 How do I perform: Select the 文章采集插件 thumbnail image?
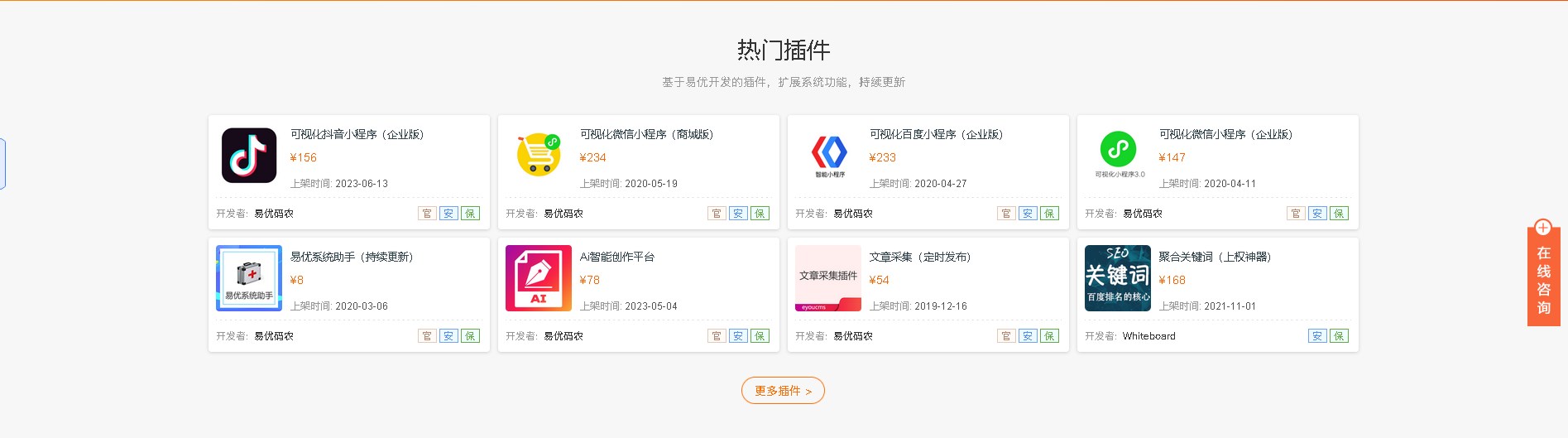828,278
